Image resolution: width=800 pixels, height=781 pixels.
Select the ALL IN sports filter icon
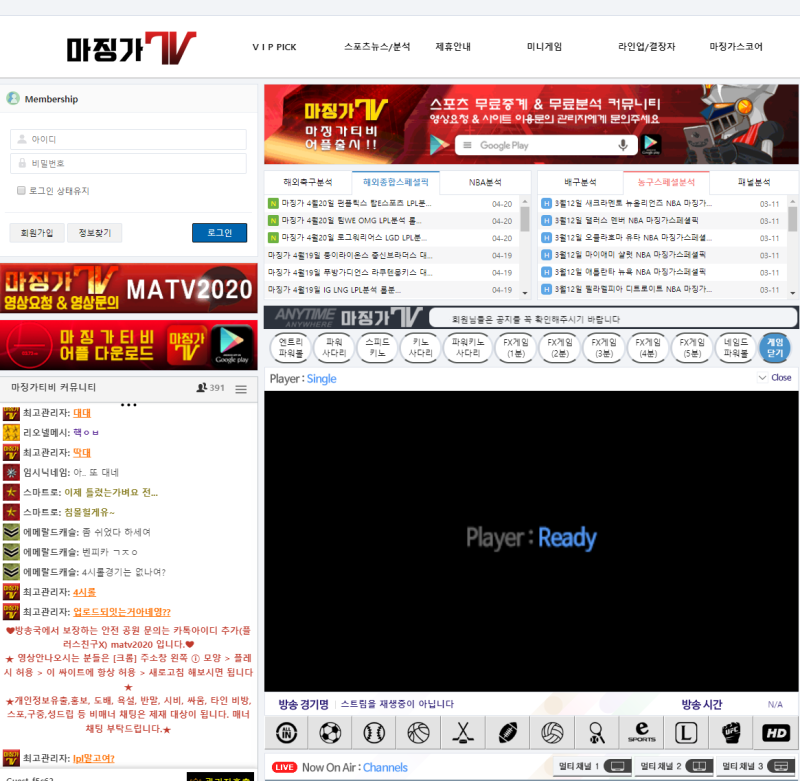point(286,733)
